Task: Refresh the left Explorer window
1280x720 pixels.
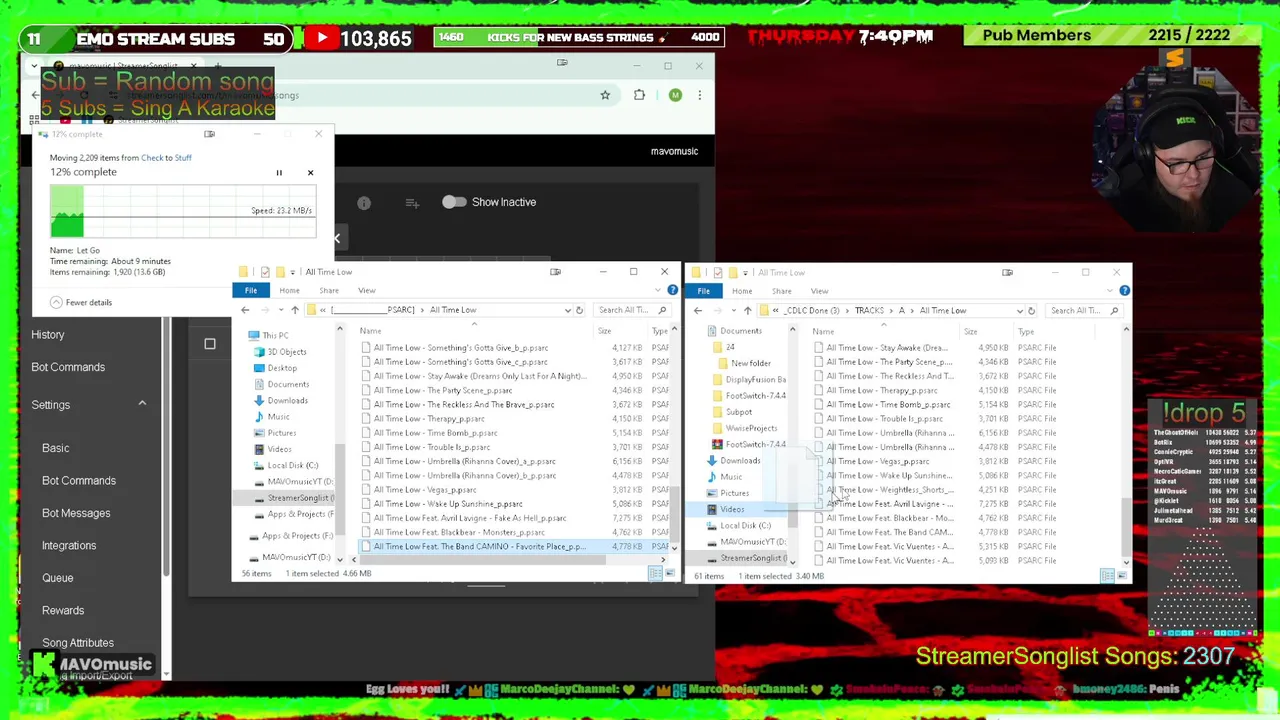Action: [x=579, y=310]
